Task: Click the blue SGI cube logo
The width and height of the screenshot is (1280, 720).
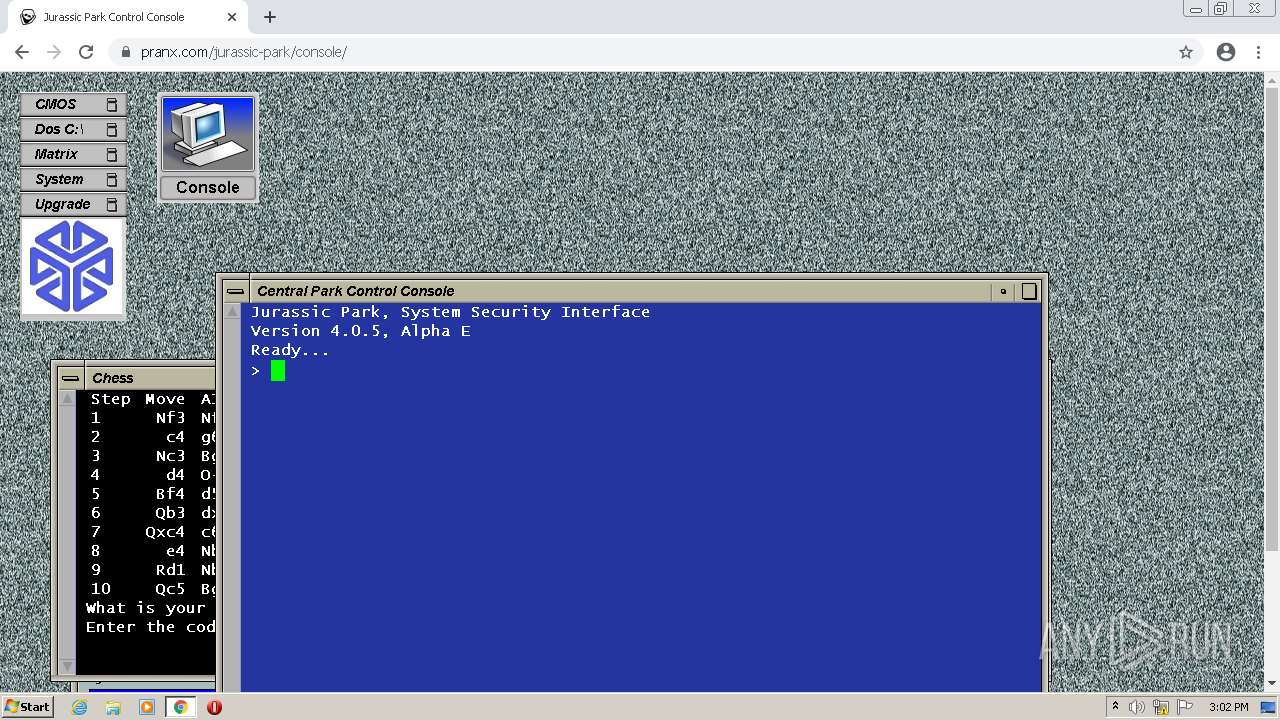Action: tap(72, 267)
